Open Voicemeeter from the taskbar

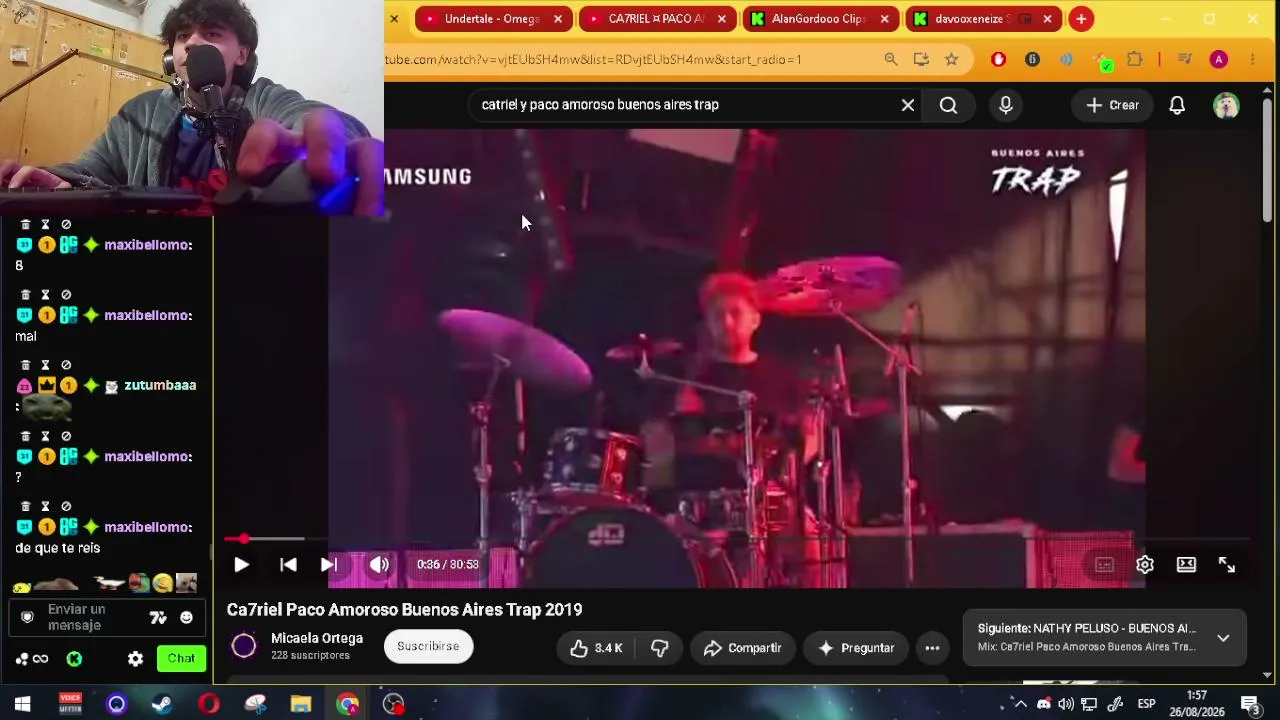(70, 704)
